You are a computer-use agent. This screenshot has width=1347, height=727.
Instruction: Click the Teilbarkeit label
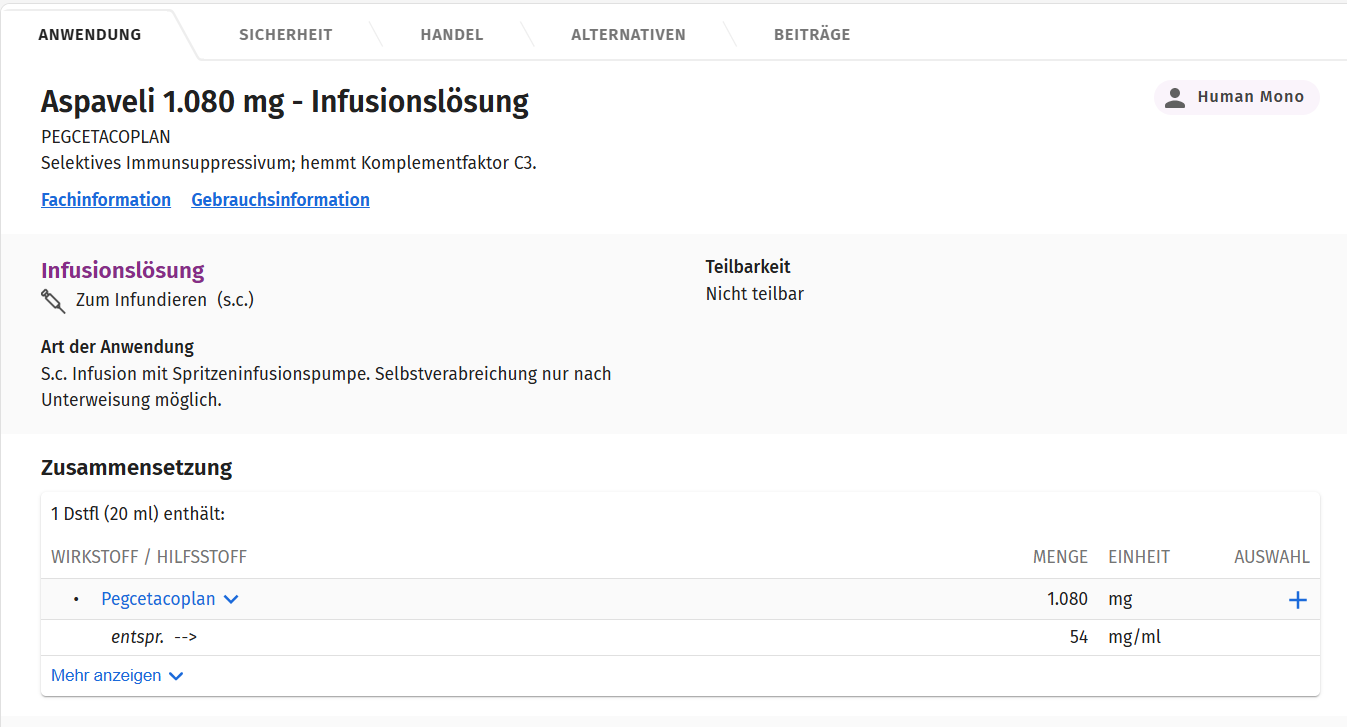[x=748, y=267]
